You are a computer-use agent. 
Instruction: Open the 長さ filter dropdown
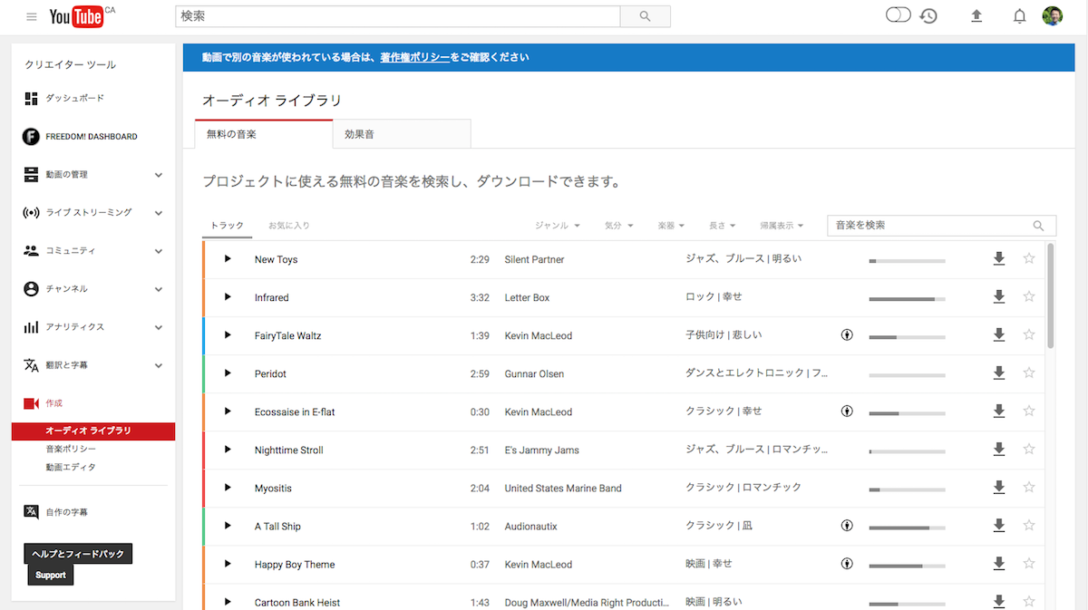[x=722, y=226]
